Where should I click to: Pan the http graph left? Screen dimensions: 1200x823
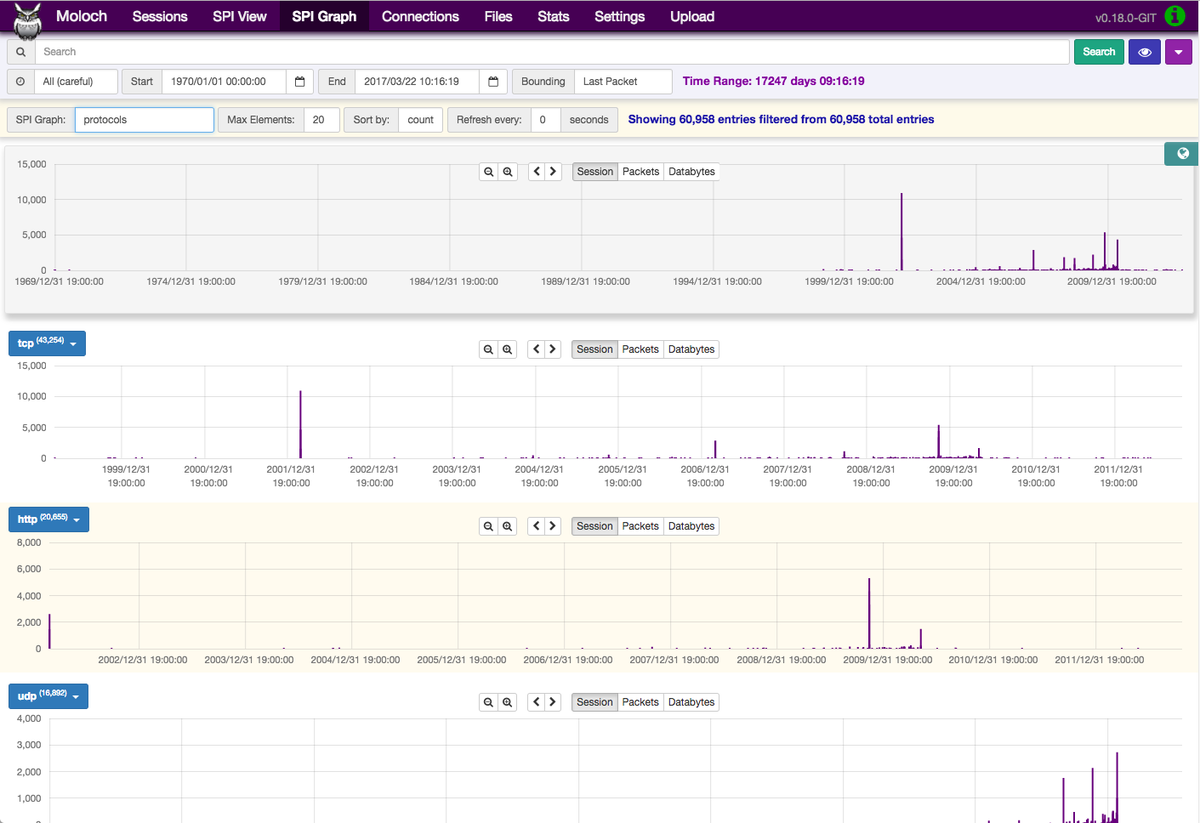click(536, 526)
